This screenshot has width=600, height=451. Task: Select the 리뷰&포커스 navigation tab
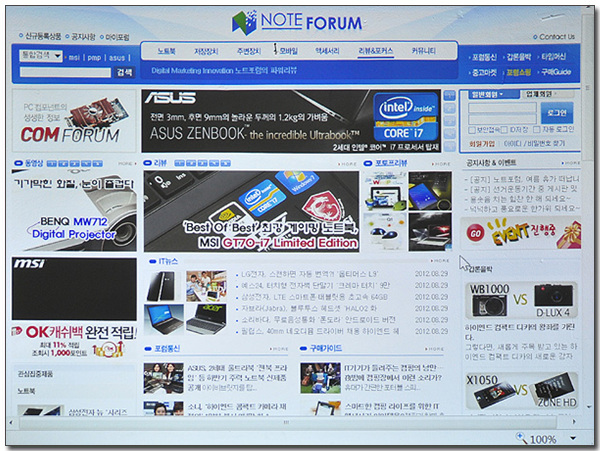(375, 51)
